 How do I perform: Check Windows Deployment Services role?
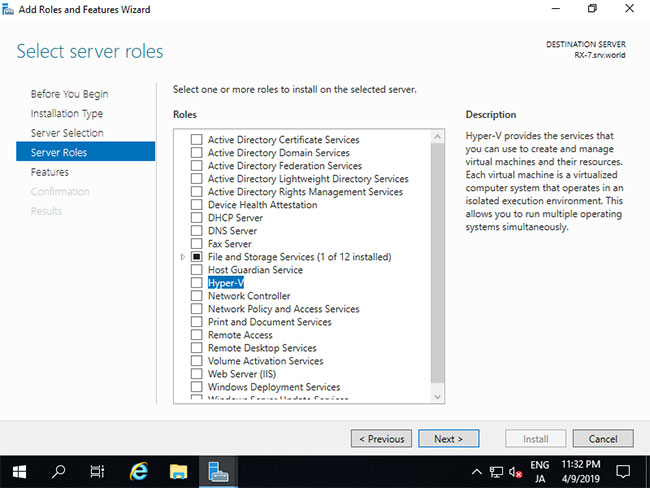coord(196,387)
